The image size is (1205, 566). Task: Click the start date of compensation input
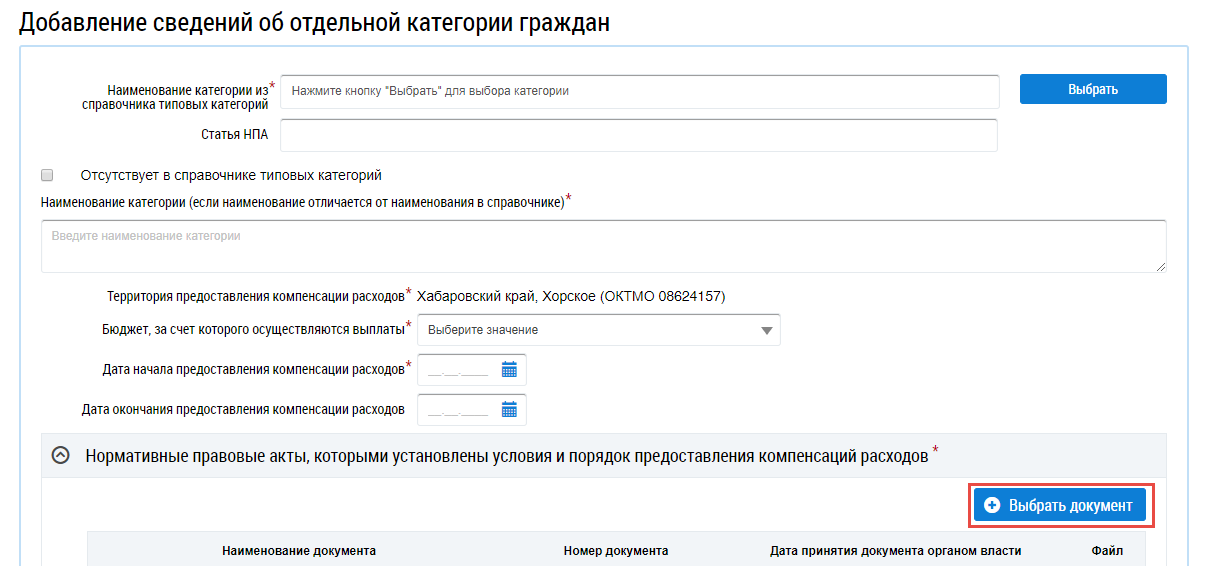[458, 370]
